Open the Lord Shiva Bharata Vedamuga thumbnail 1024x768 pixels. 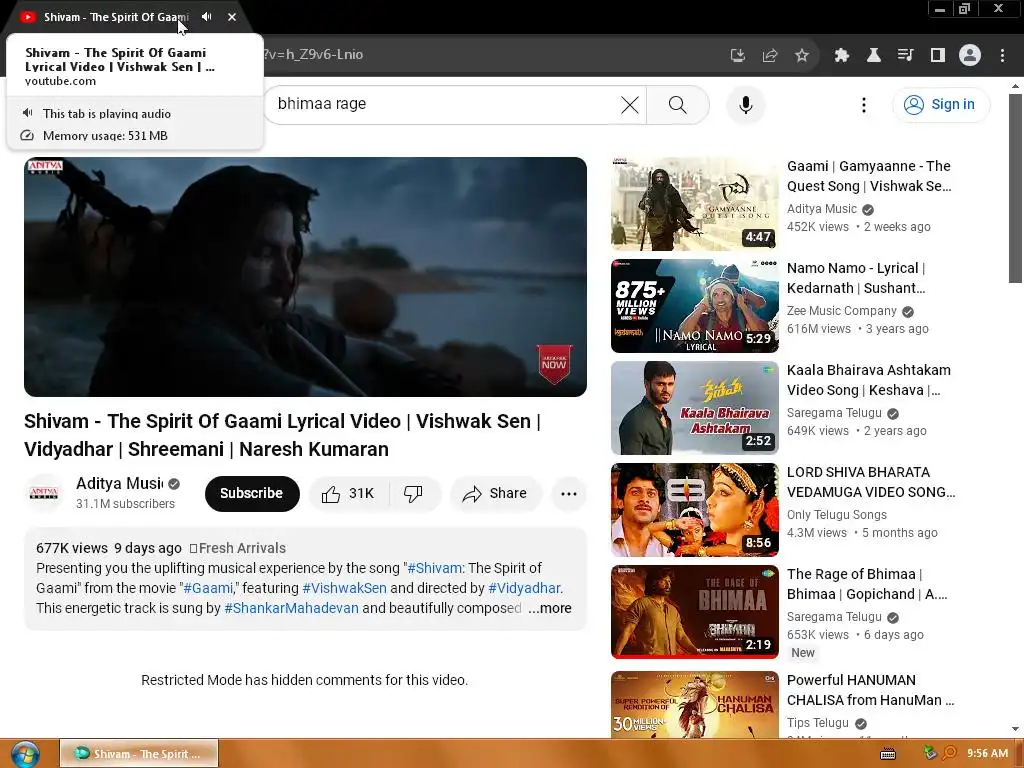(x=695, y=509)
